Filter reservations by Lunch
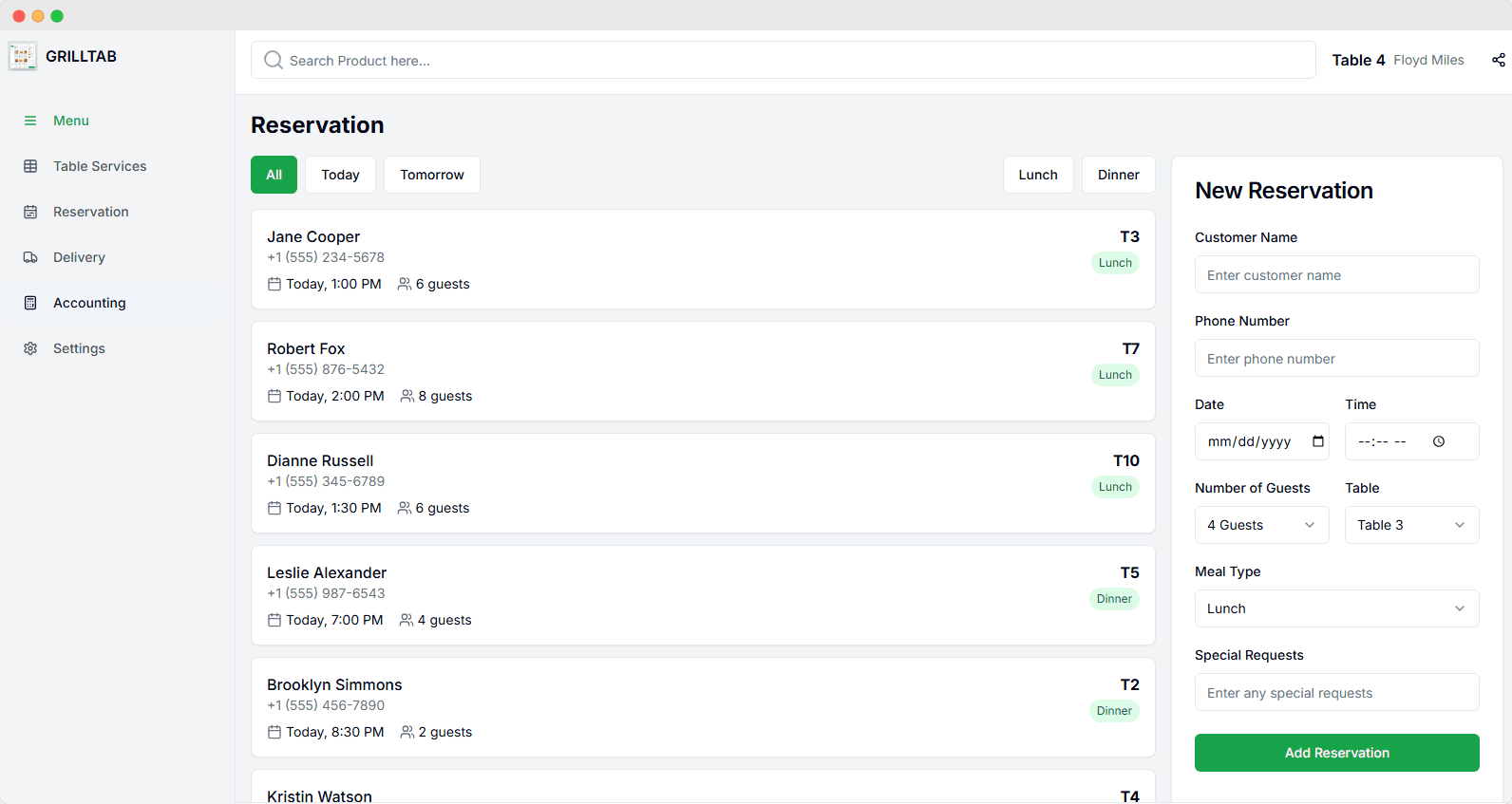 [x=1037, y=175]
